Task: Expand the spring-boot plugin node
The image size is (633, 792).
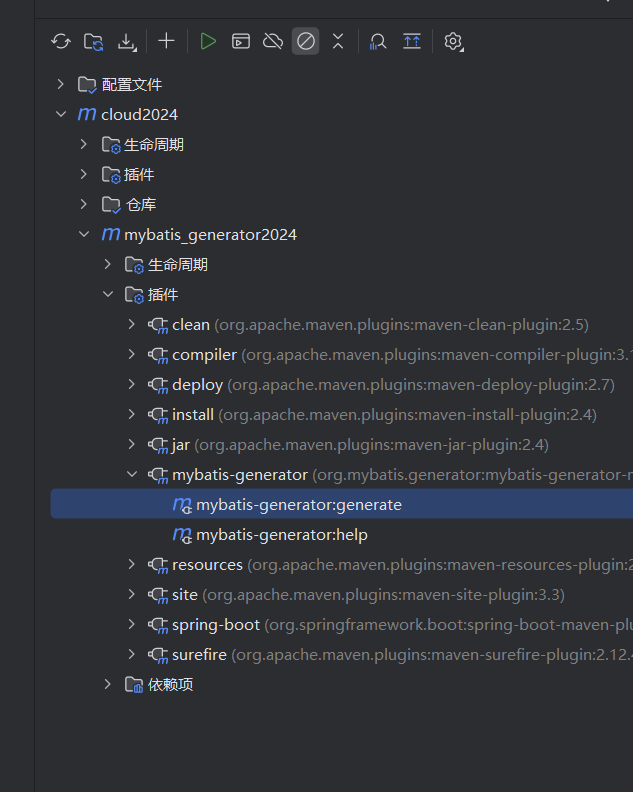Action: click(x=131, y=624)
